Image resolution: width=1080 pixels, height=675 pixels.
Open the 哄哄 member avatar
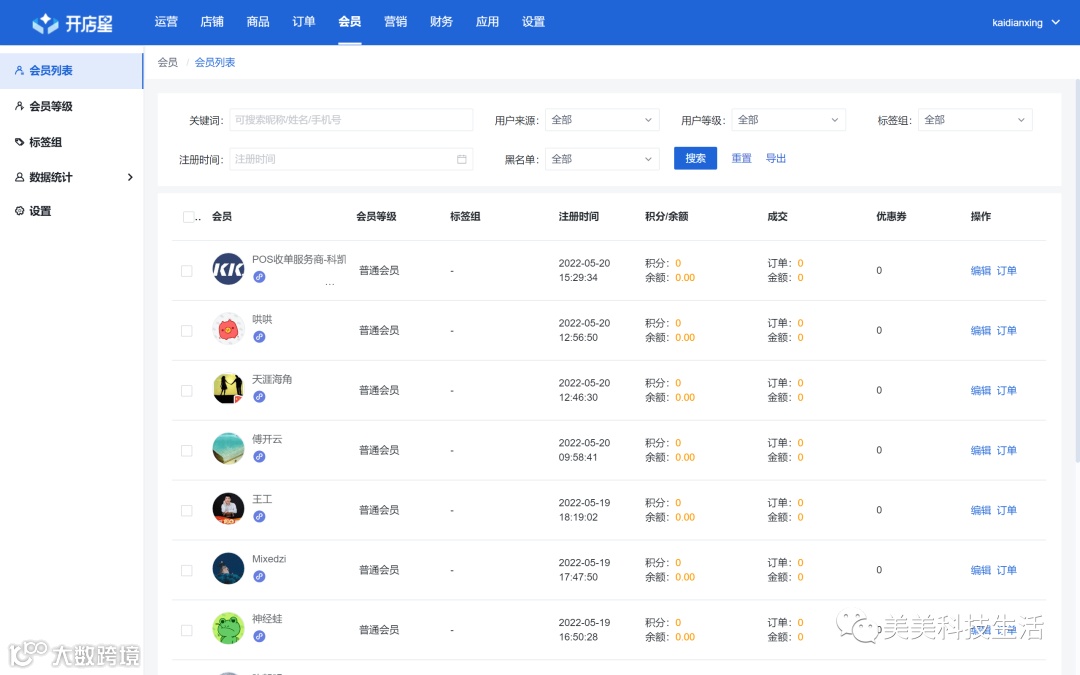click(228, 329)
